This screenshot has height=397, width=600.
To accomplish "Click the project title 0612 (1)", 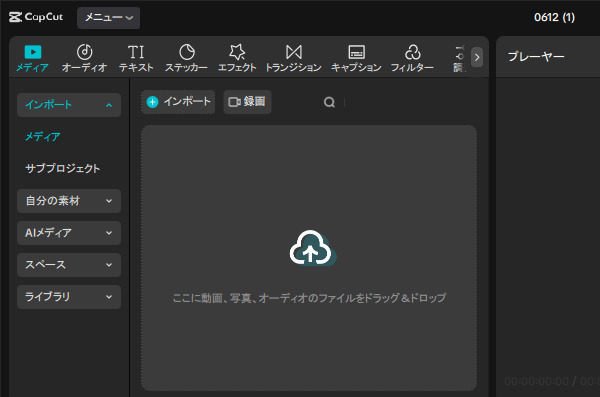I will pyautogui.click(x=554, y=17).
